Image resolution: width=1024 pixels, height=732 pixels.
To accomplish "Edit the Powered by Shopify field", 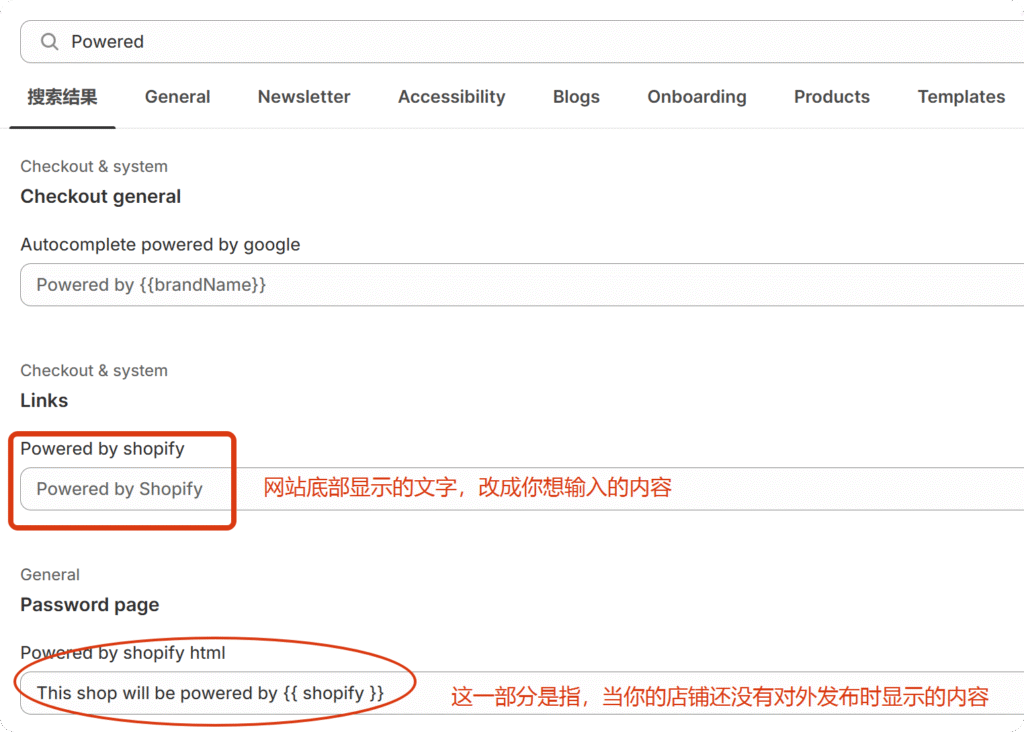I will tap(522, 488).
